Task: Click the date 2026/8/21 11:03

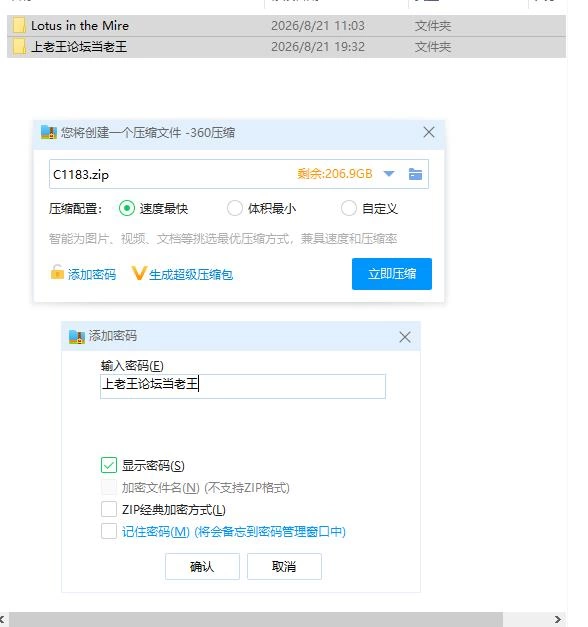Action: [318, 26]
